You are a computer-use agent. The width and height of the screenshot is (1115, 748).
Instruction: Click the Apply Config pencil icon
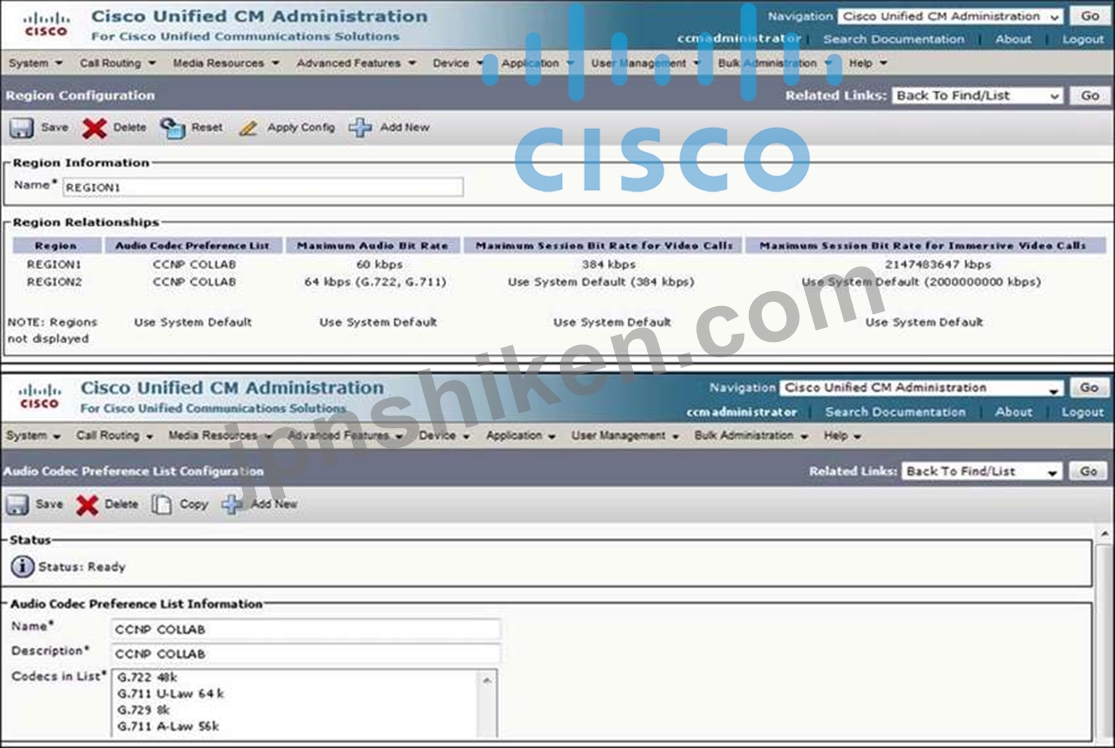click(248, 128)
